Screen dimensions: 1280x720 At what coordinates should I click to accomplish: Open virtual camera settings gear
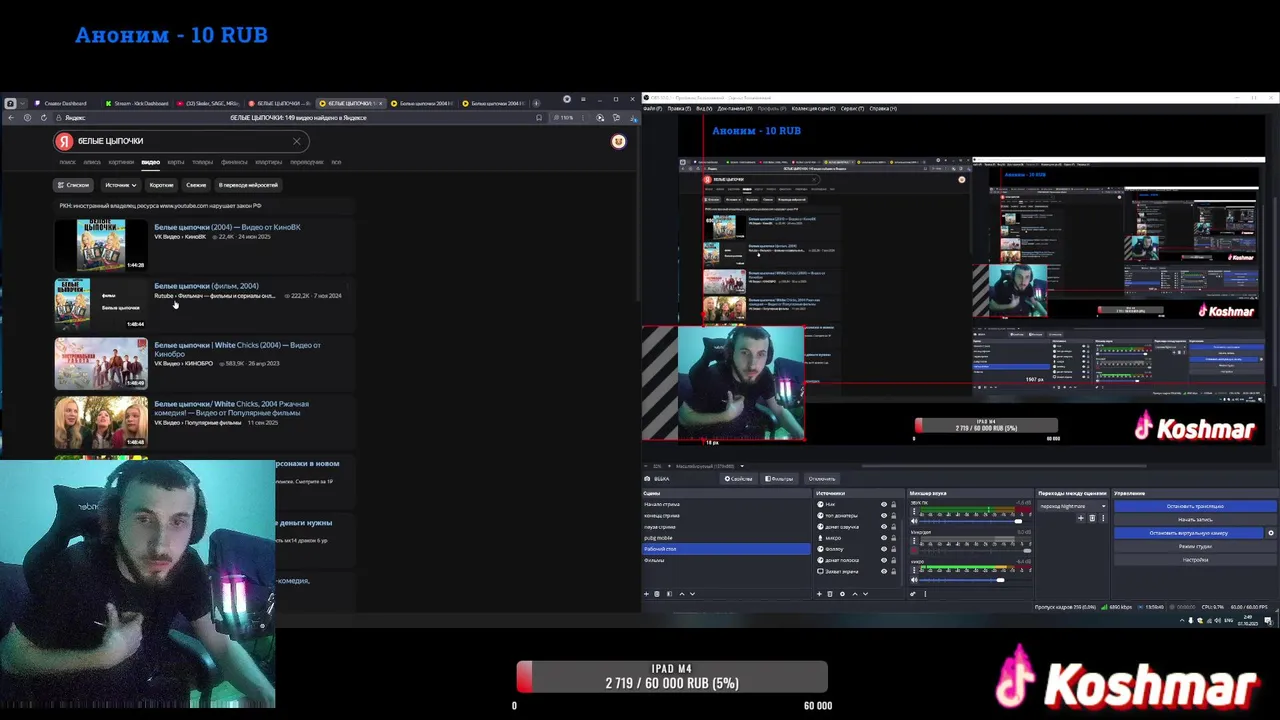pyautogui.click(x=1271, y=533)
